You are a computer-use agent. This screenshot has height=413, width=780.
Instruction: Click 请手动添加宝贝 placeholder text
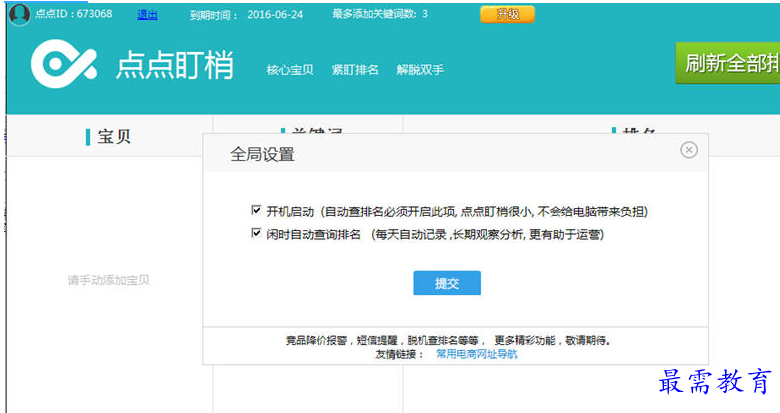point(108,280)
